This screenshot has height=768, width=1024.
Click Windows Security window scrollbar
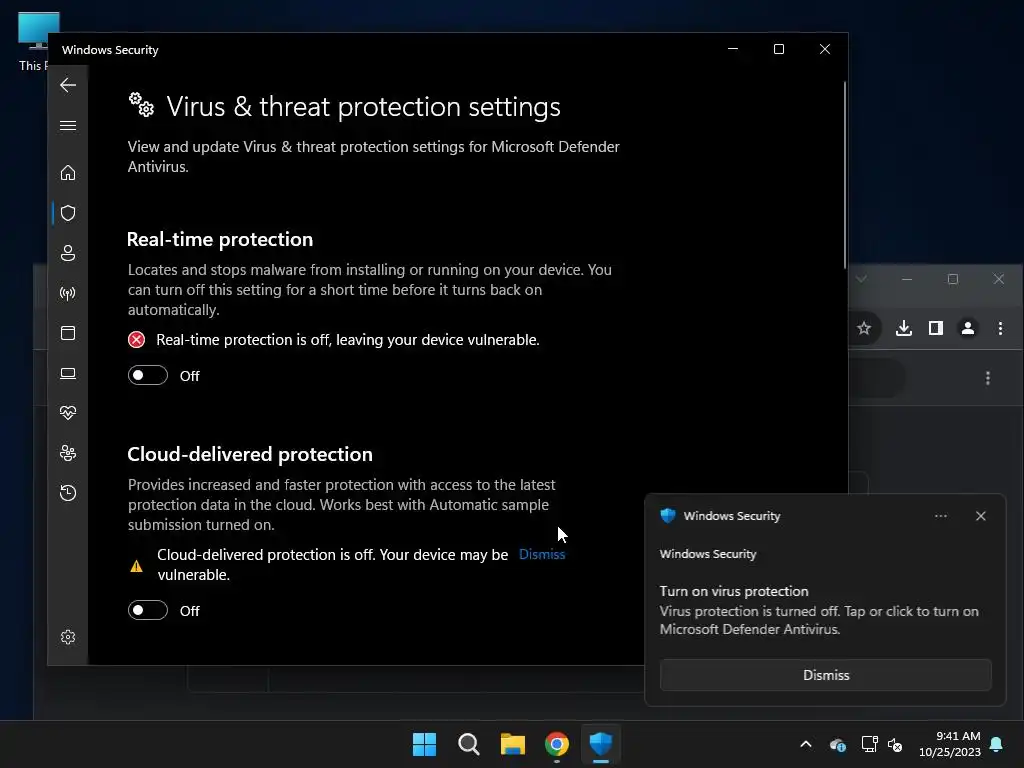(844, 175)
